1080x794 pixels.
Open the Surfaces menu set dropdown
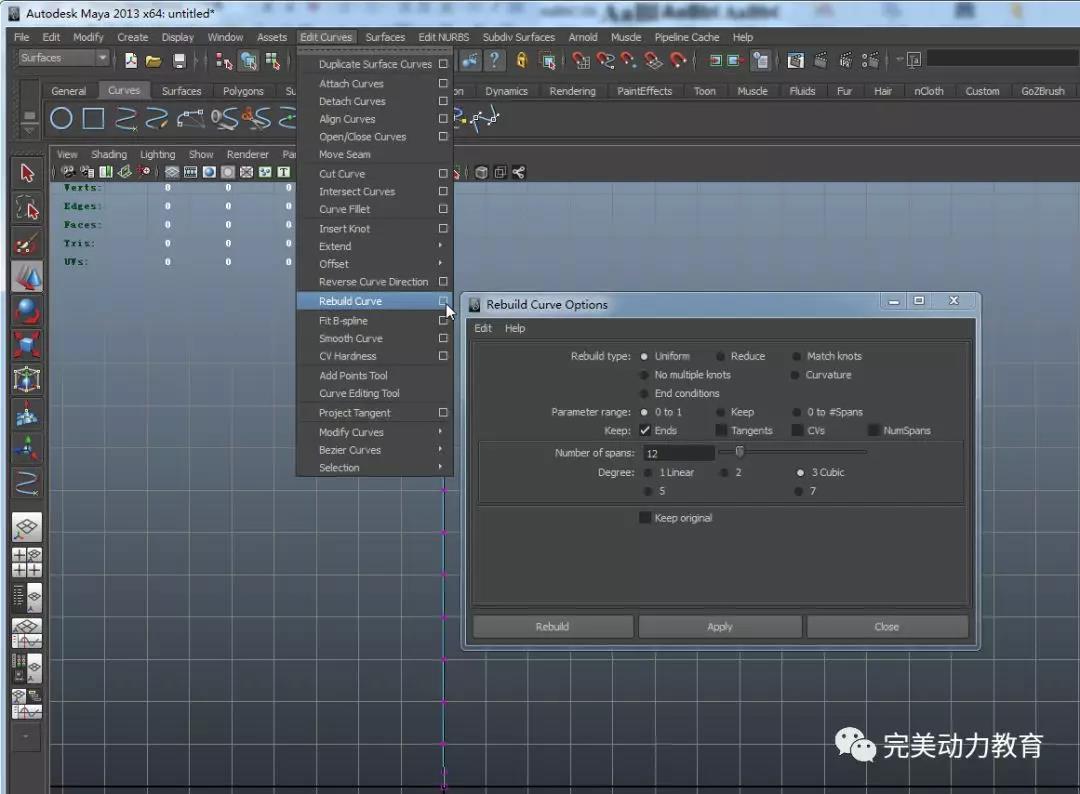tap(64, 58)
